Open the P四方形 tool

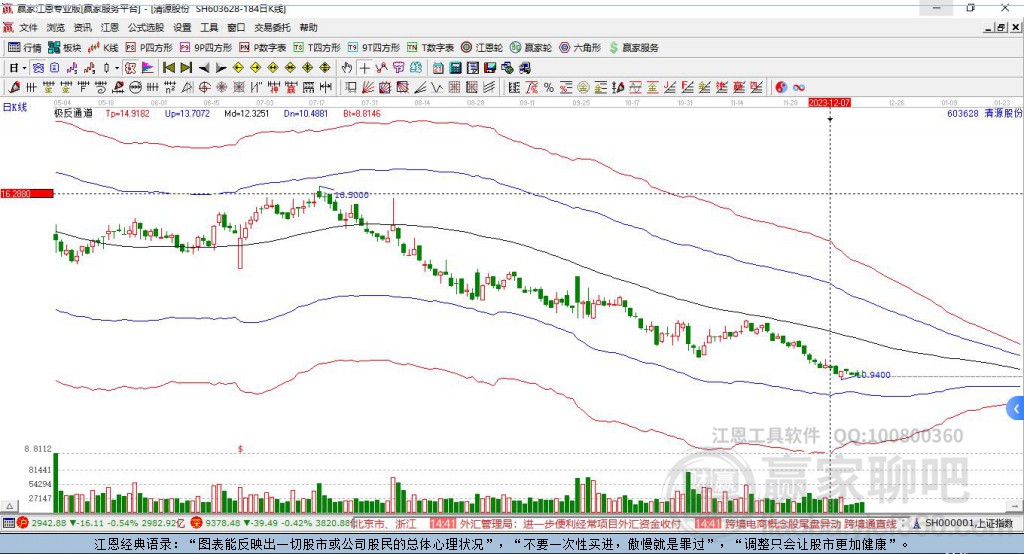tap(150, 48)
